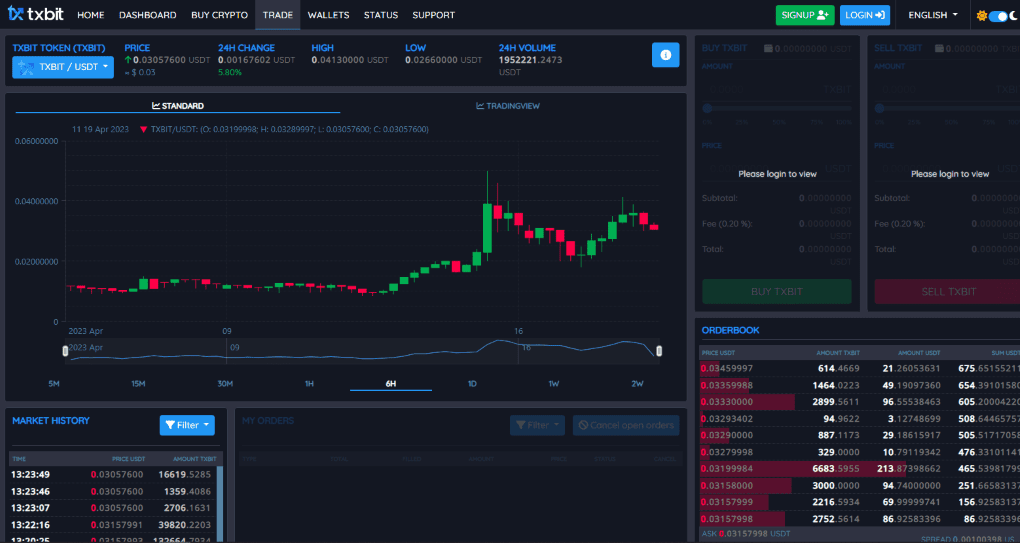Screen dimensions: 1020x543
Task: Click the market history scrollbar
Action: point(220,503)
